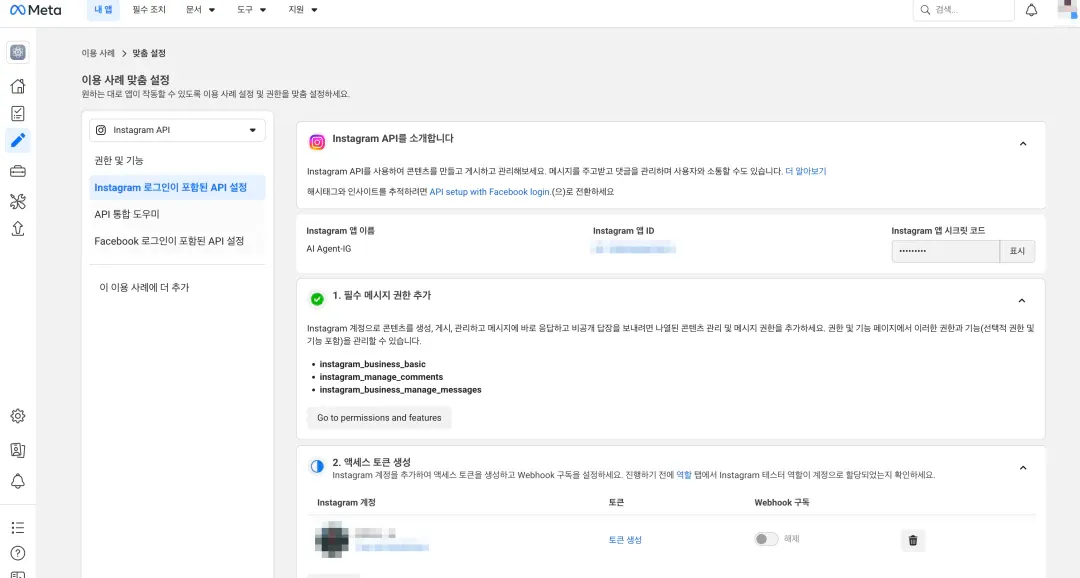Viewport: 1080px width, 578px height.
Task: Open the 도구 dropdown menu
Action: pos(251,10)
